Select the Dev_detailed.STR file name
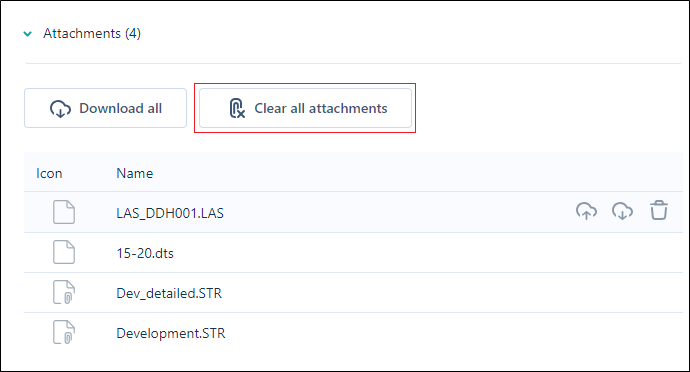 point(169,293)
